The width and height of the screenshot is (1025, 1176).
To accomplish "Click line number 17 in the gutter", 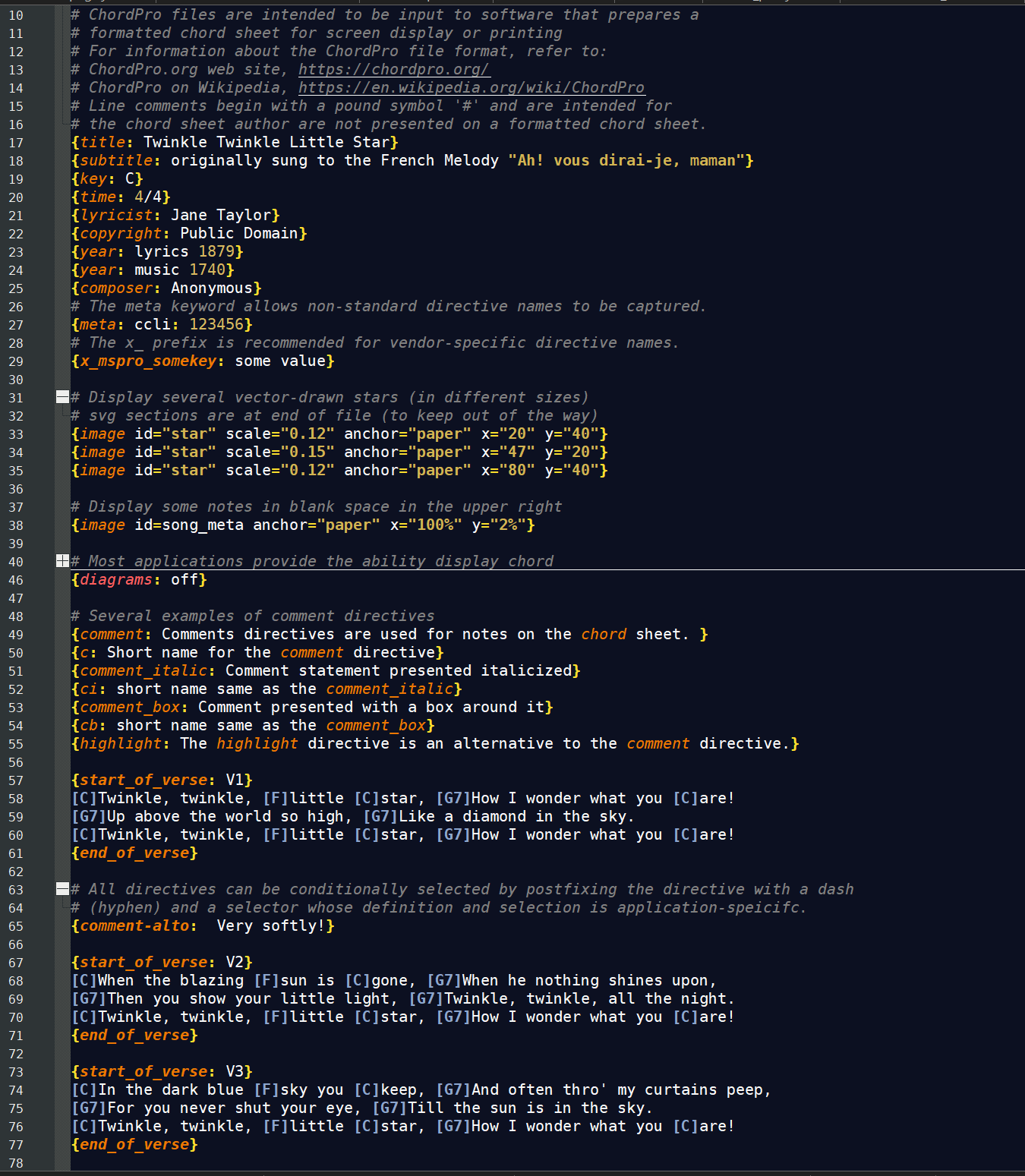I will point(16,143).
